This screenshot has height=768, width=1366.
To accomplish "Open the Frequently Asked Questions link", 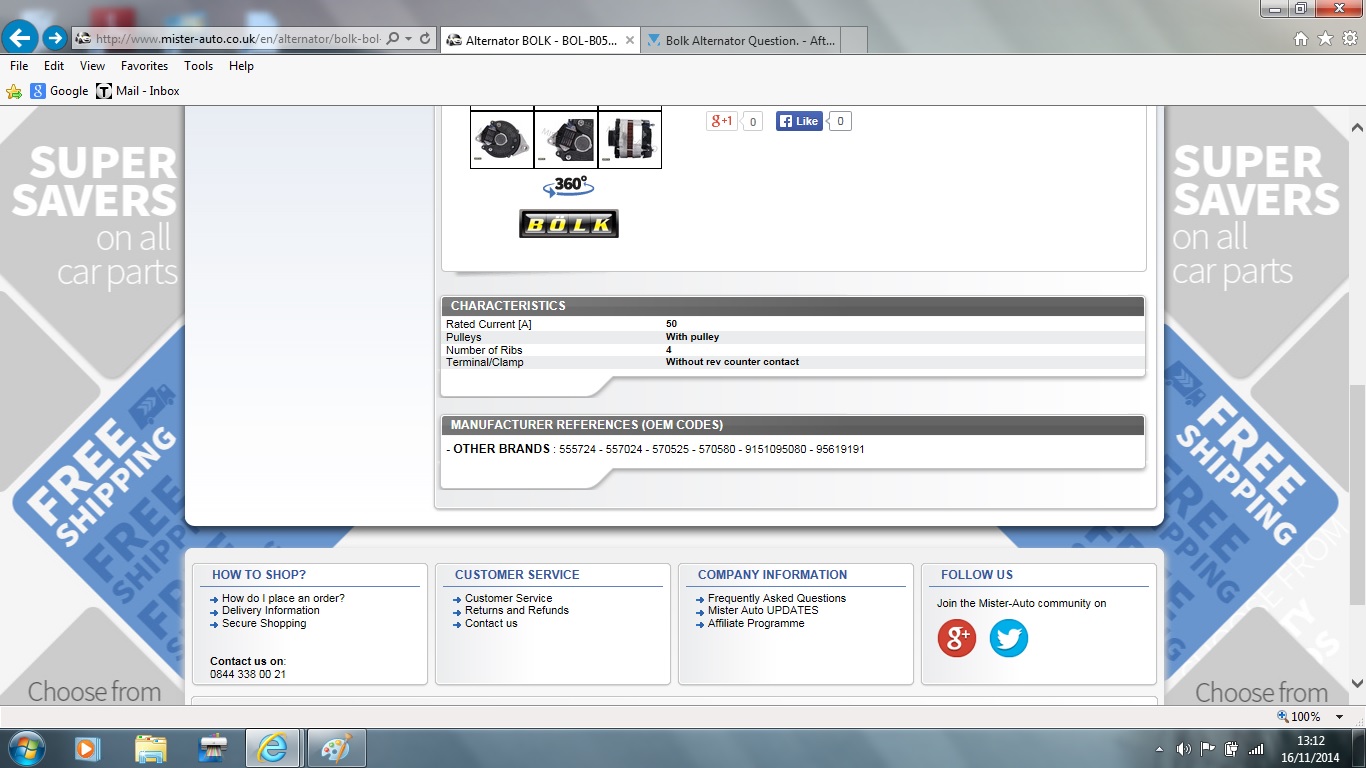I will [x=777, y=598].
